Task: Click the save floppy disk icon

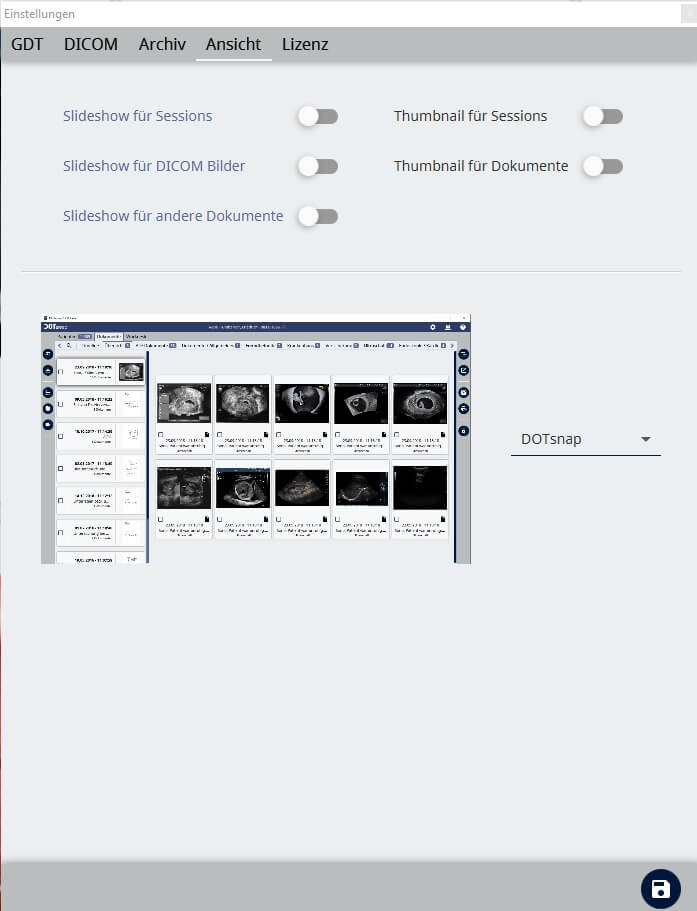Action: (660, 889)
